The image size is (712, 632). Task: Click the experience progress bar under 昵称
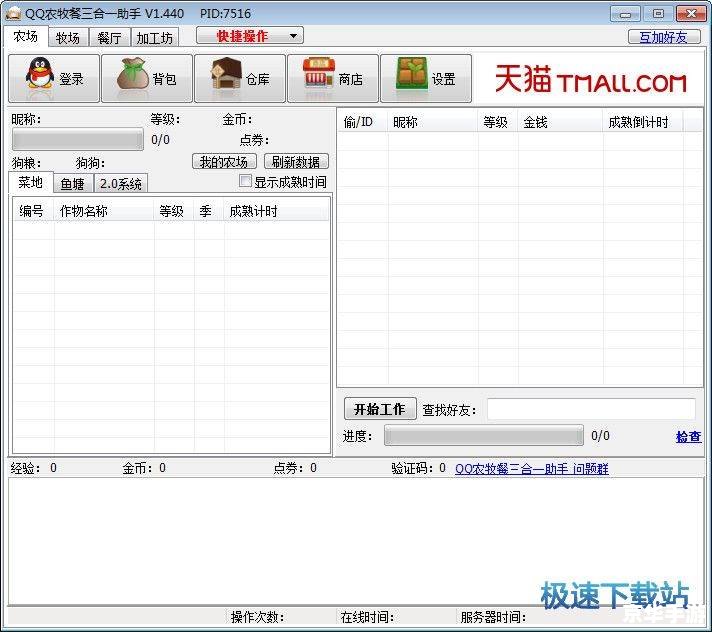78,139
